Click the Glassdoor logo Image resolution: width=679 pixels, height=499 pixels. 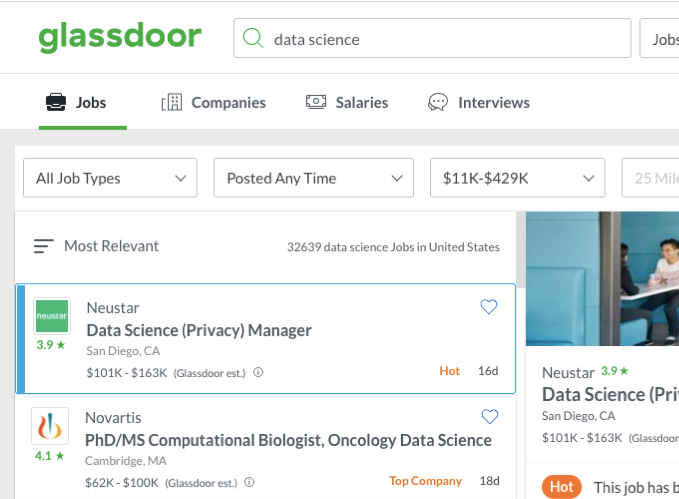[x=120, y=38]
